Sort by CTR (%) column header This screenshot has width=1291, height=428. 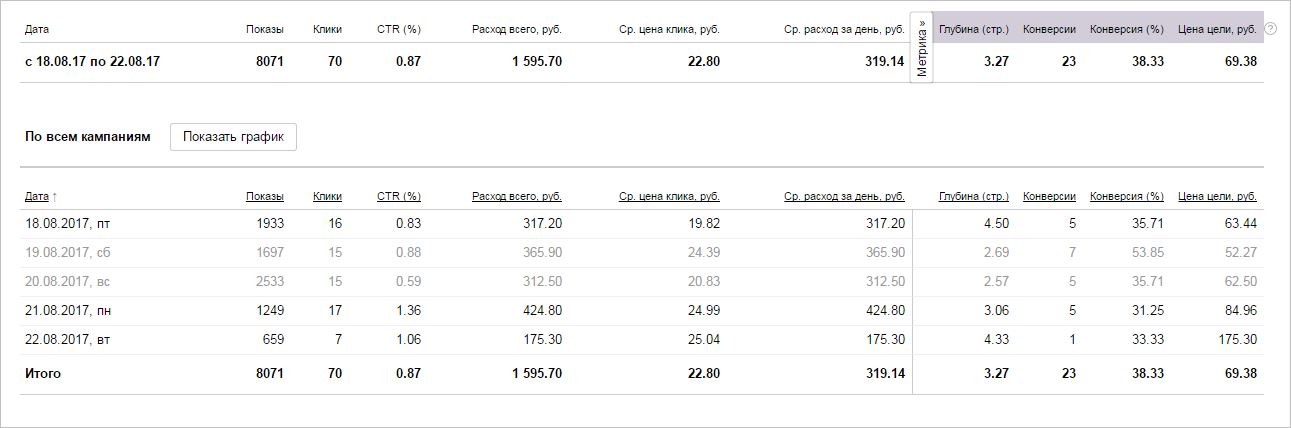[x=398, y=197]
